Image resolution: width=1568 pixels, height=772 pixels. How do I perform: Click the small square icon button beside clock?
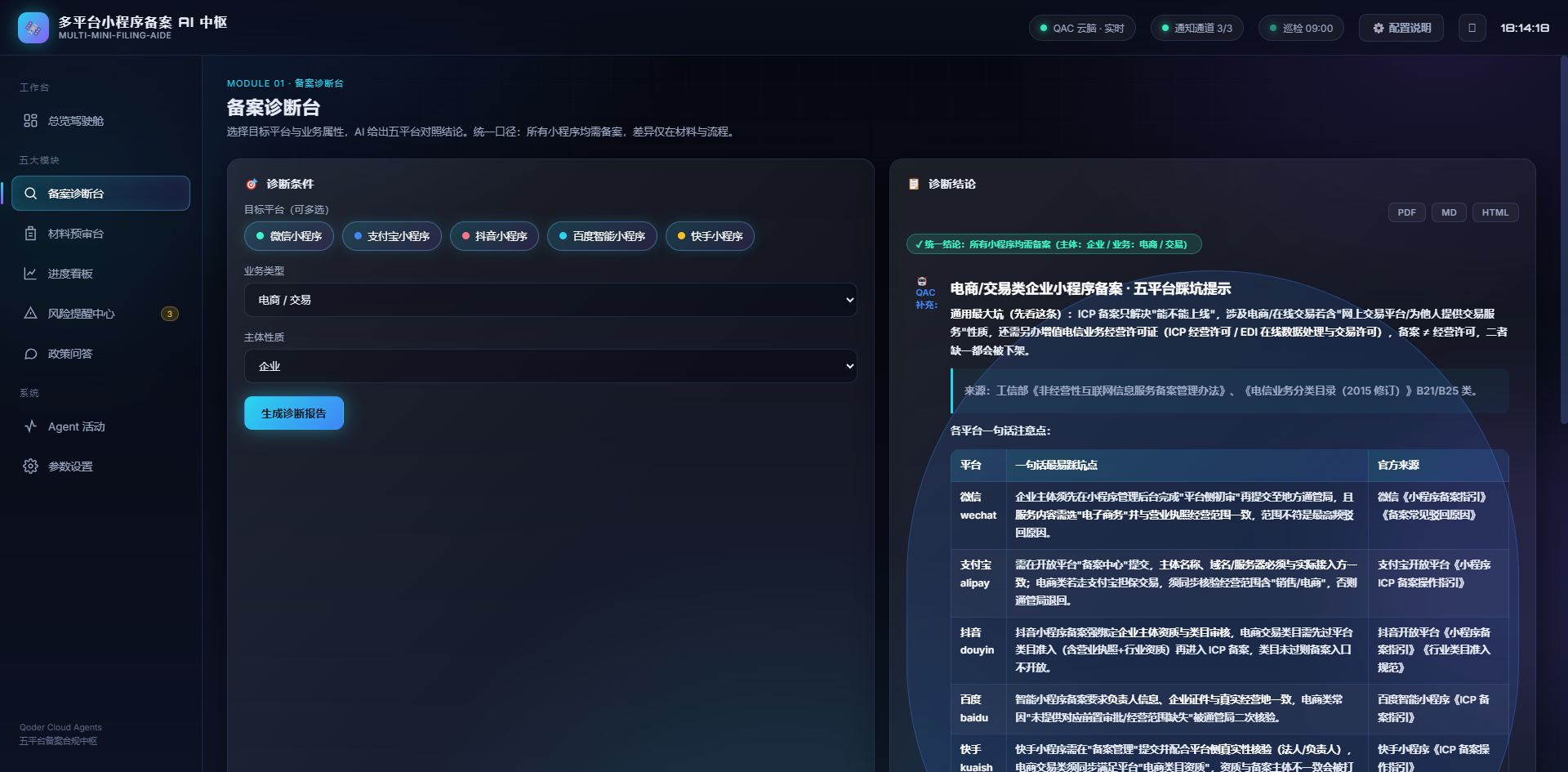tap(1472, 28)
